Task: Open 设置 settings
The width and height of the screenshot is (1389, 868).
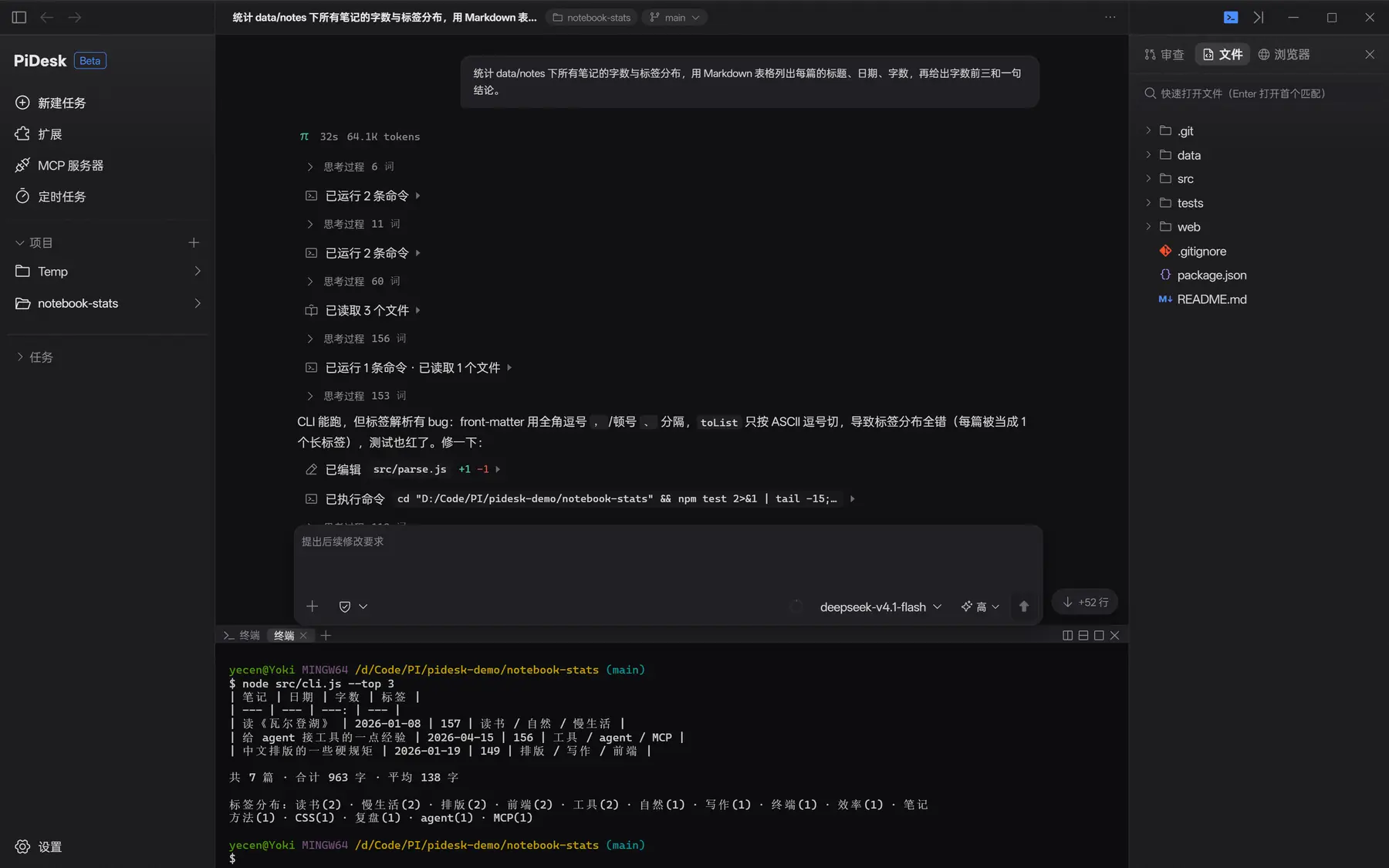Action: click(39, 846)
